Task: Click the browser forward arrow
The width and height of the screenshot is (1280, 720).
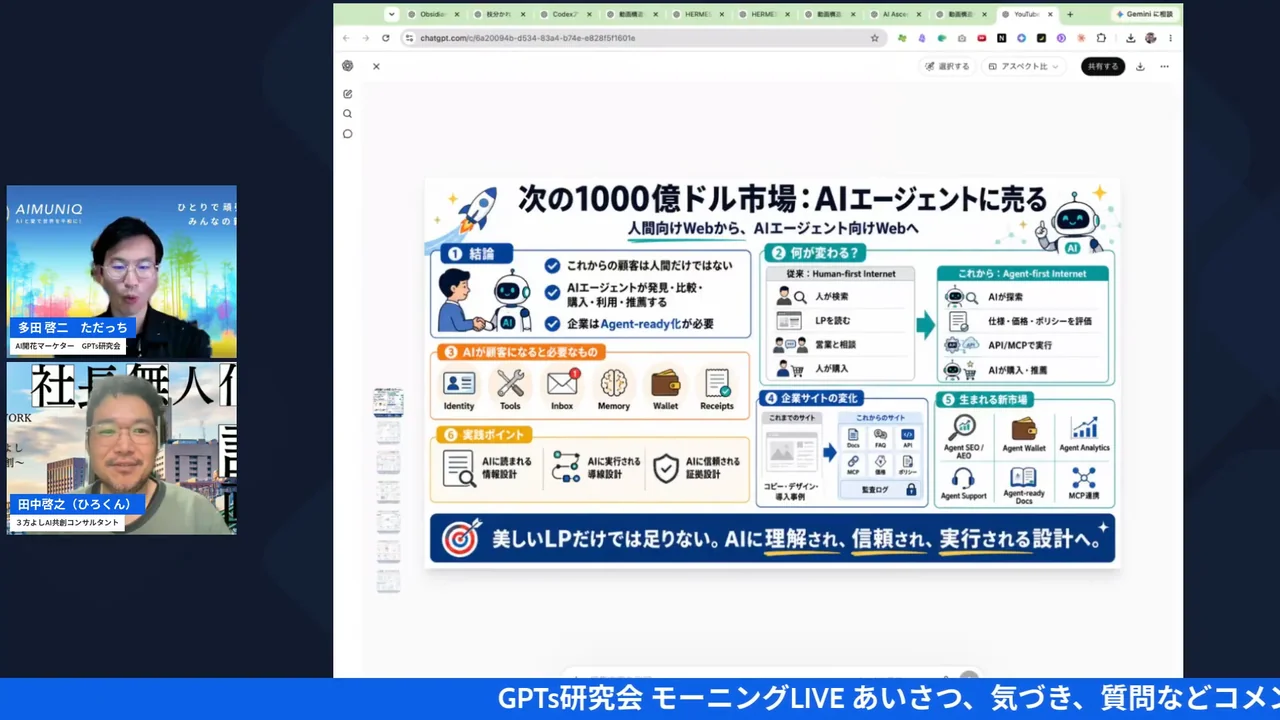Action: (x=366, y=38)
